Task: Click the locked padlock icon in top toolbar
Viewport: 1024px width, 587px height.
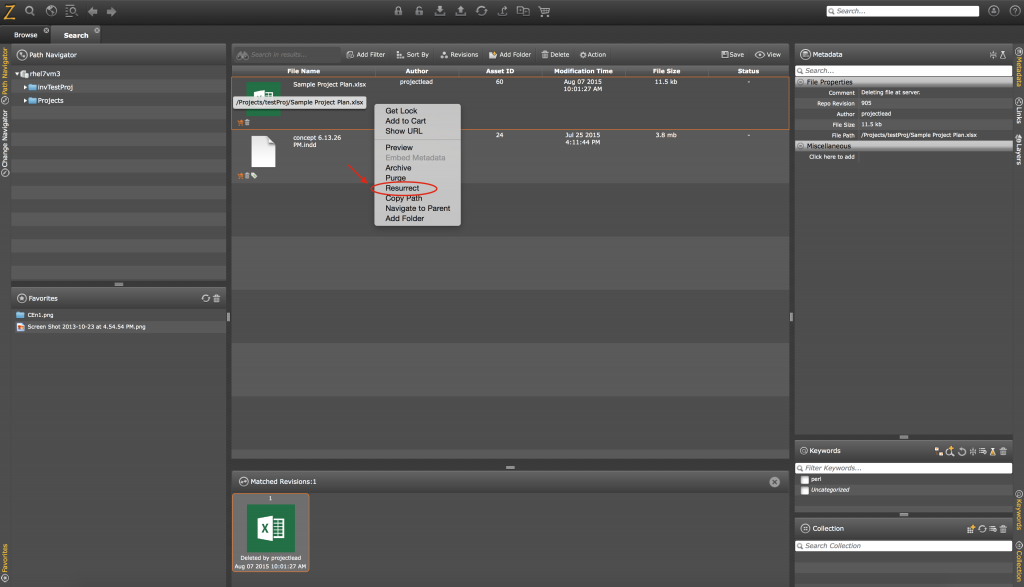Action: coord(397,11)
